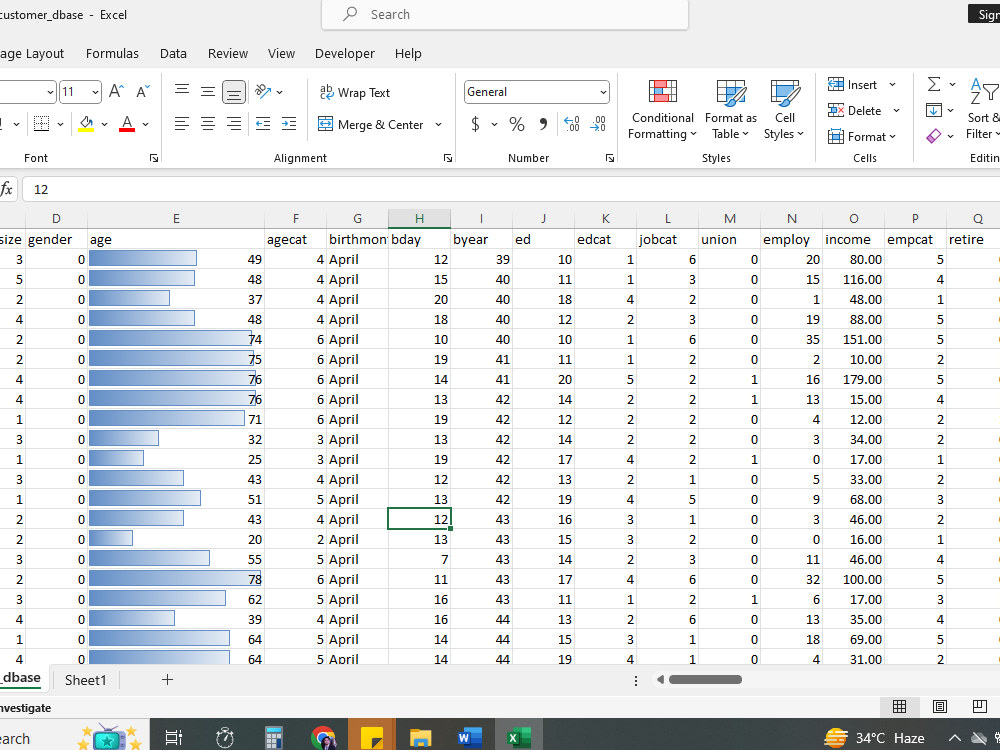This screenshot has width=1000, height=750.
Task: Switch to Page Break Preview
Action: tap(980, 706)
